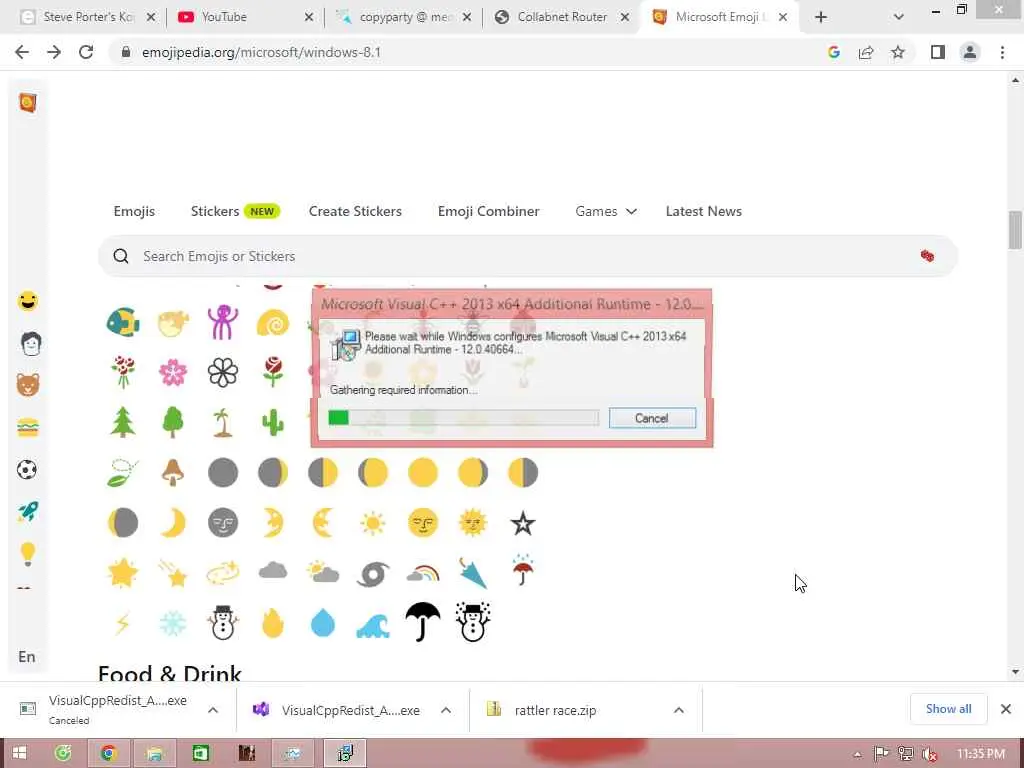Go to Create Stickers page
Viewport: 1024px width, 768px height.
click(x=355, y=212)
